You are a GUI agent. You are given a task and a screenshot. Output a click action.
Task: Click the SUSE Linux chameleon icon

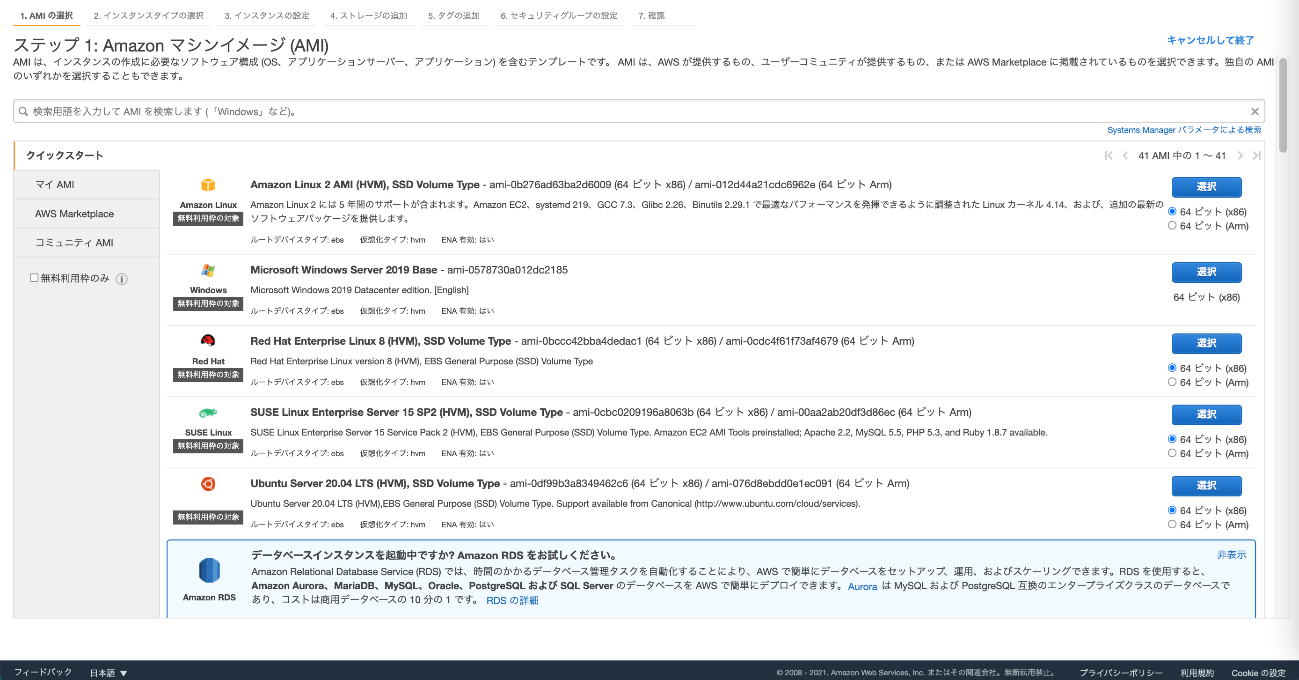tap(208, 413)
